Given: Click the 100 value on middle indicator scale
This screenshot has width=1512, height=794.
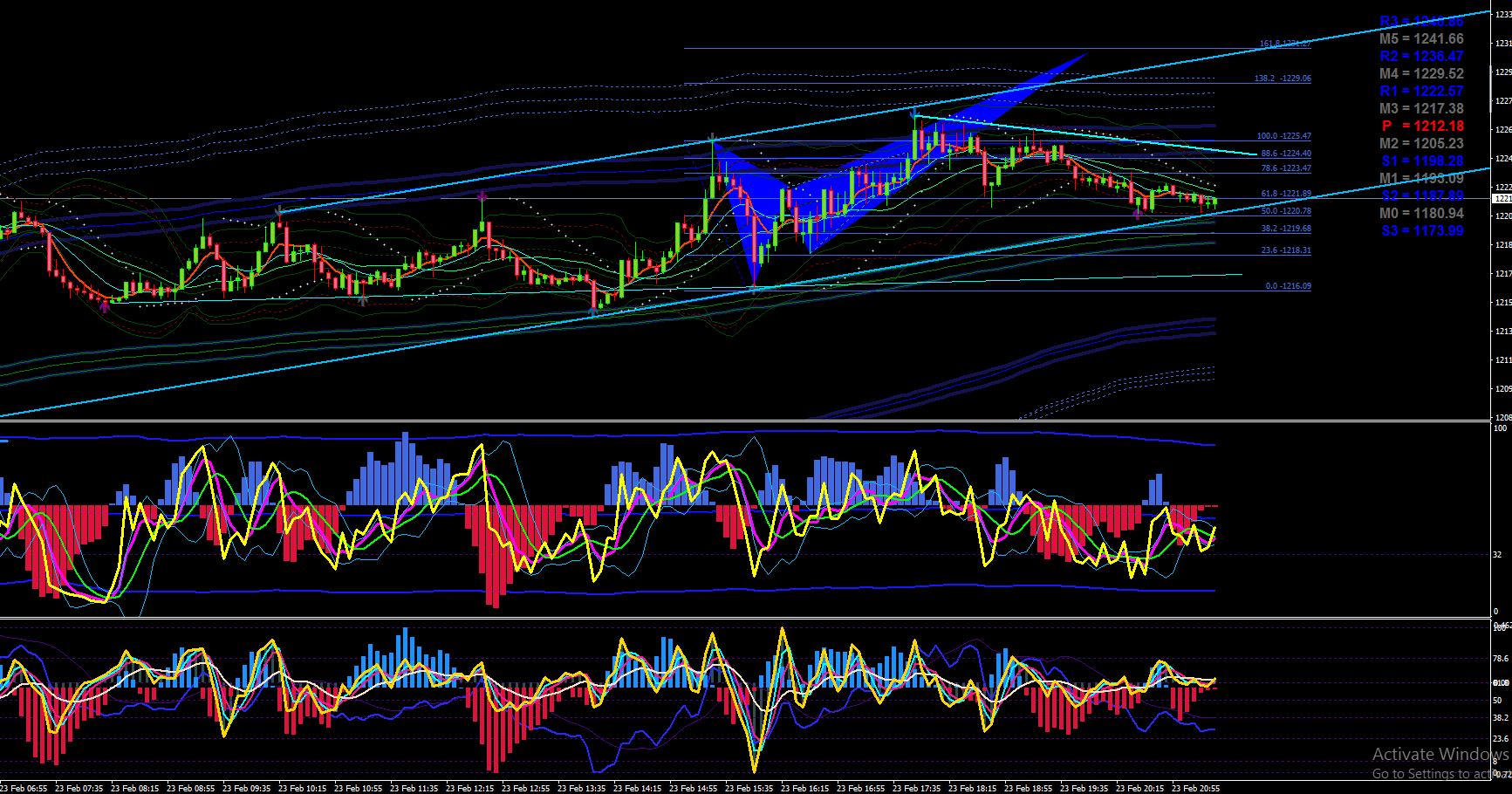Looking at the screenshot, I should pyautogui.click(x=1500, y=428).
